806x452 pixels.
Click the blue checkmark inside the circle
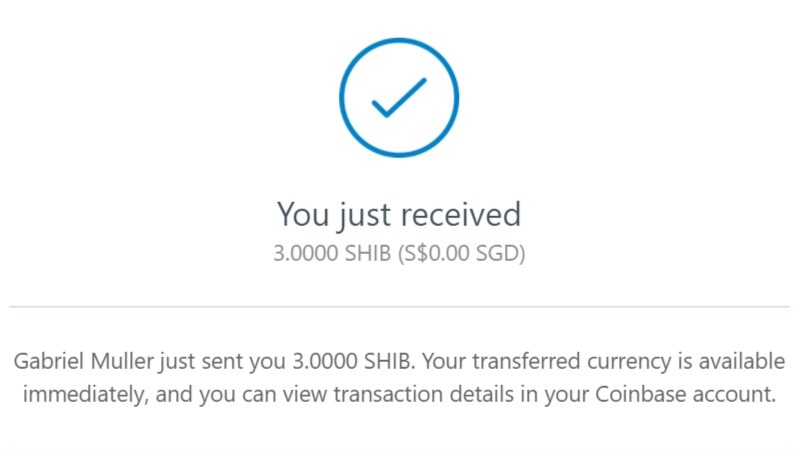399,98
